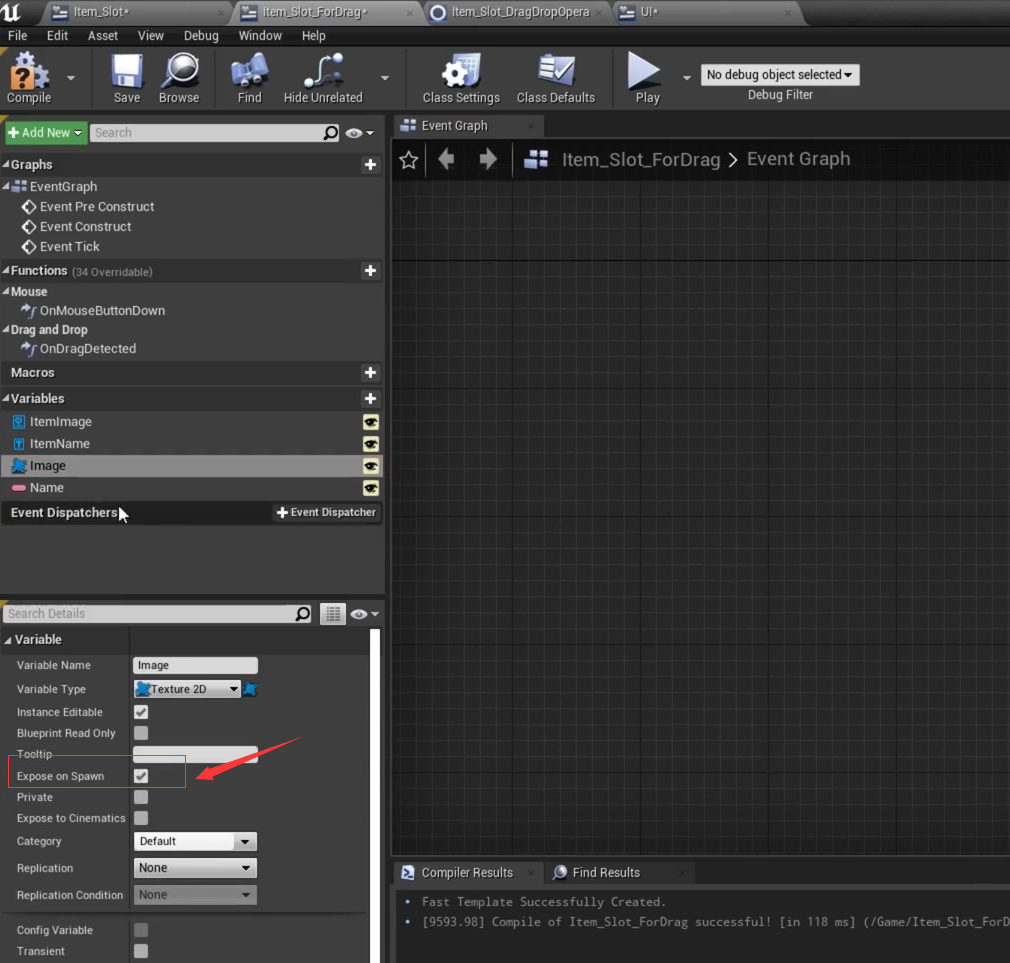This screenshot has height=963, width=1010.
Task: Add a new macro with plus
Action: pyautogui.click(x=370, y=372)
